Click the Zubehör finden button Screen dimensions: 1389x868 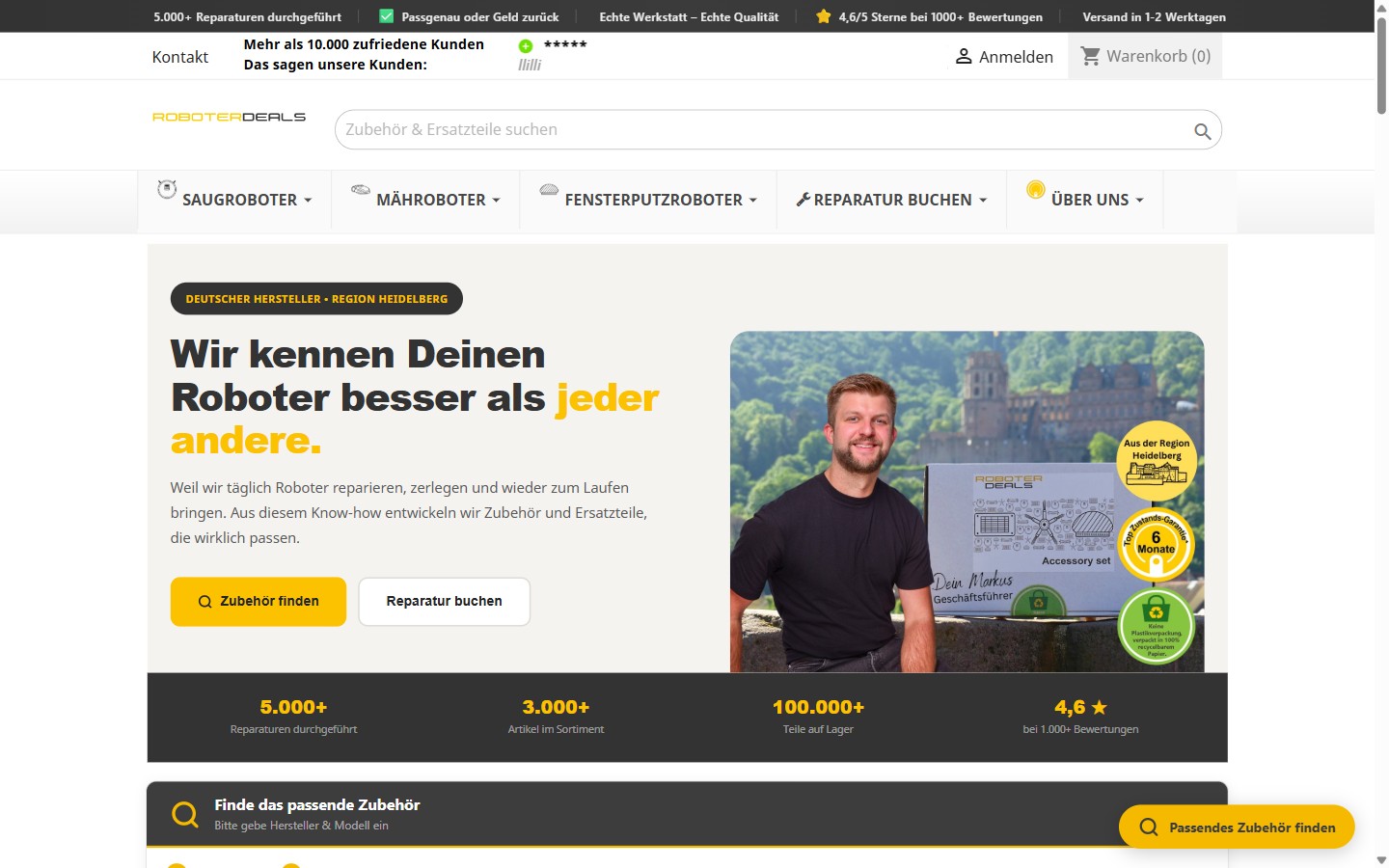pyautogui.click(x=258, y=601)
